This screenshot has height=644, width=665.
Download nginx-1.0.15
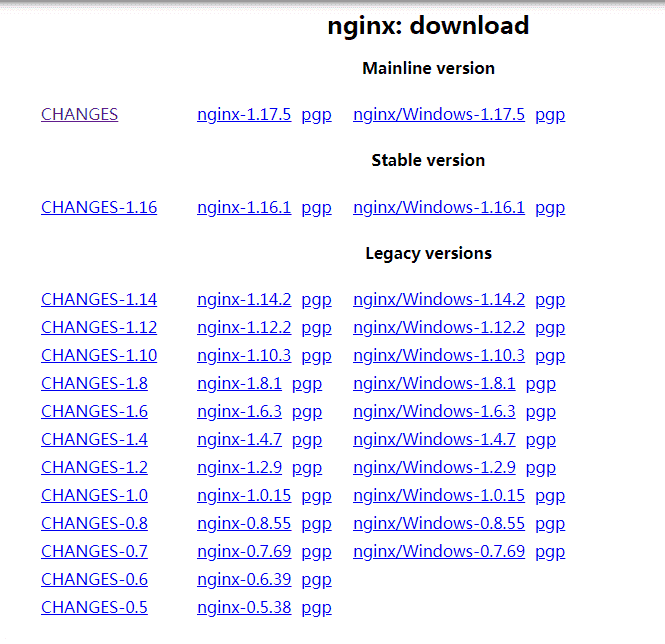pyautogui.click(x=244, y=496)
